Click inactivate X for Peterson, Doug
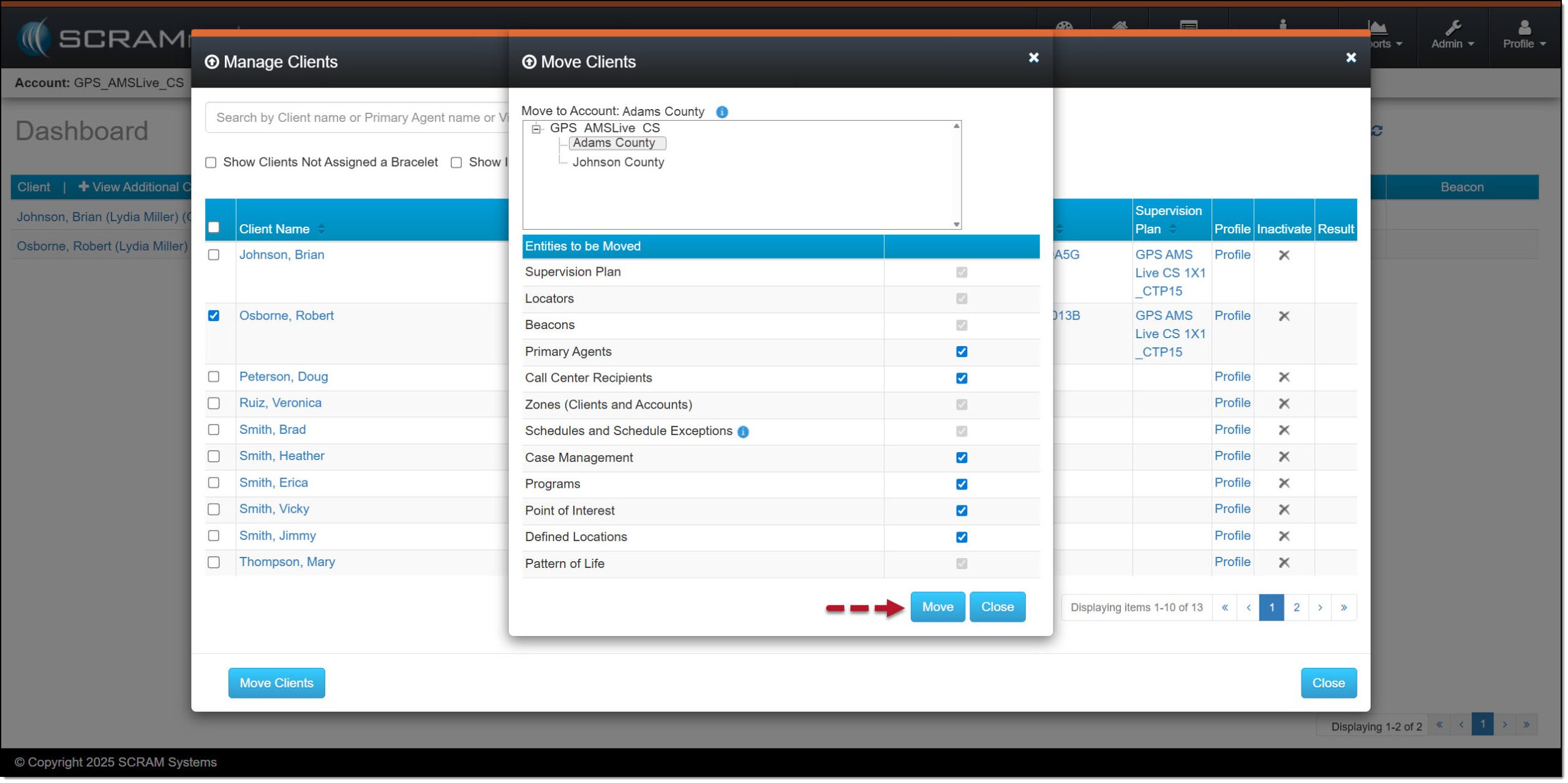Viewport: 1568px width, 783px height. coord(1284,377)
